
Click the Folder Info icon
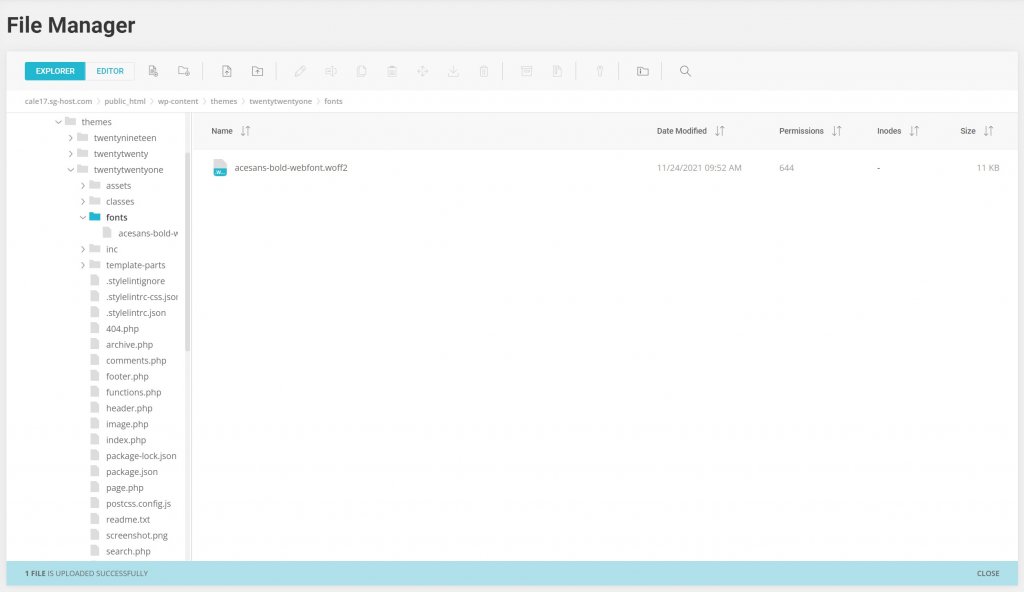(643, 71)
